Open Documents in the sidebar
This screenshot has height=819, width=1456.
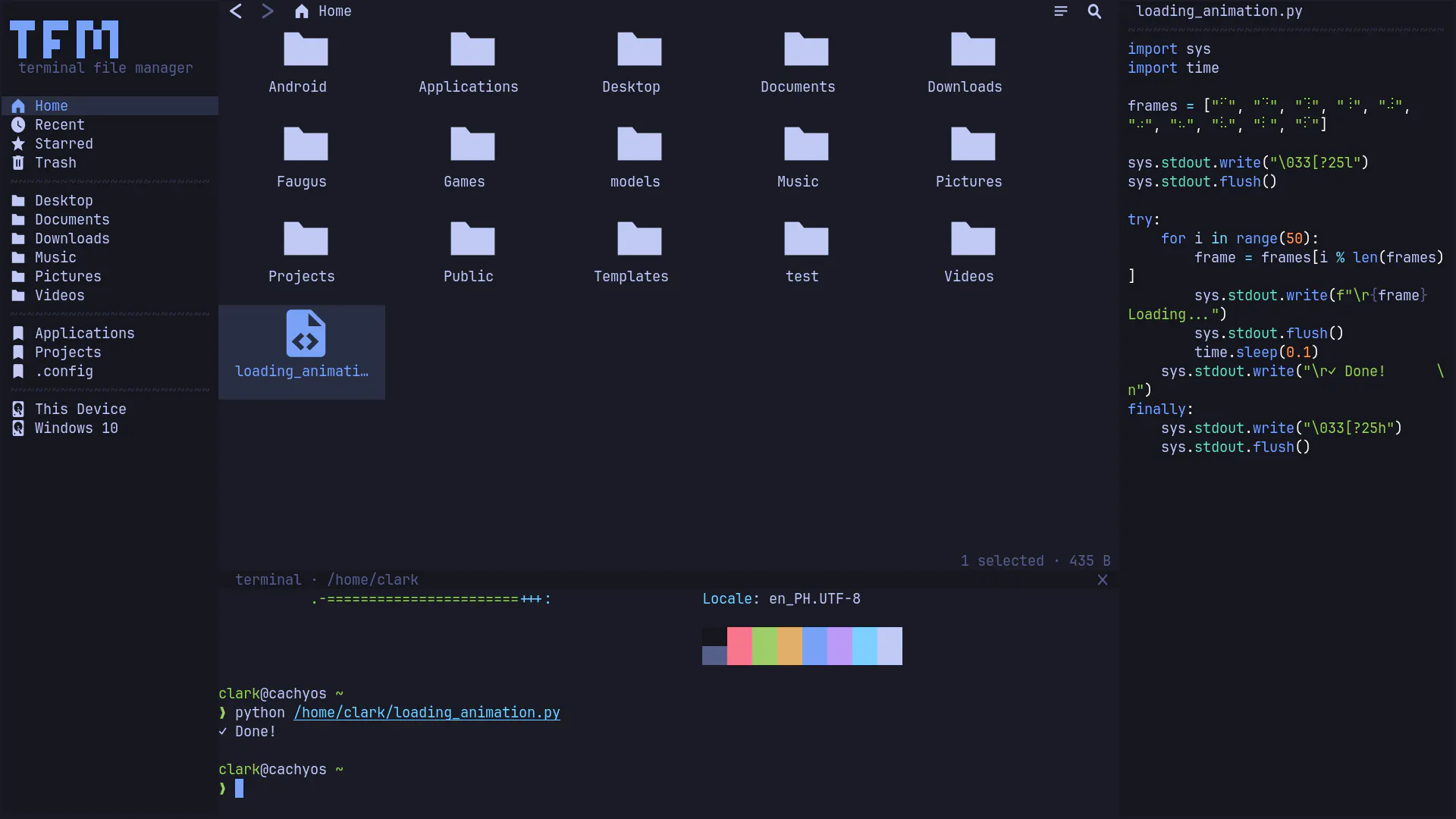[110, 220]
